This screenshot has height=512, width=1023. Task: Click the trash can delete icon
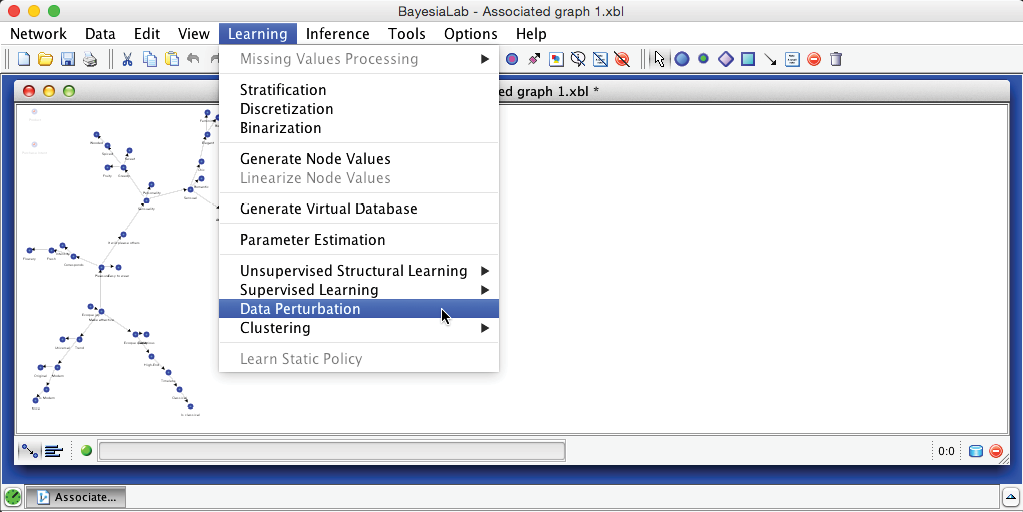[x=836, y=59]
